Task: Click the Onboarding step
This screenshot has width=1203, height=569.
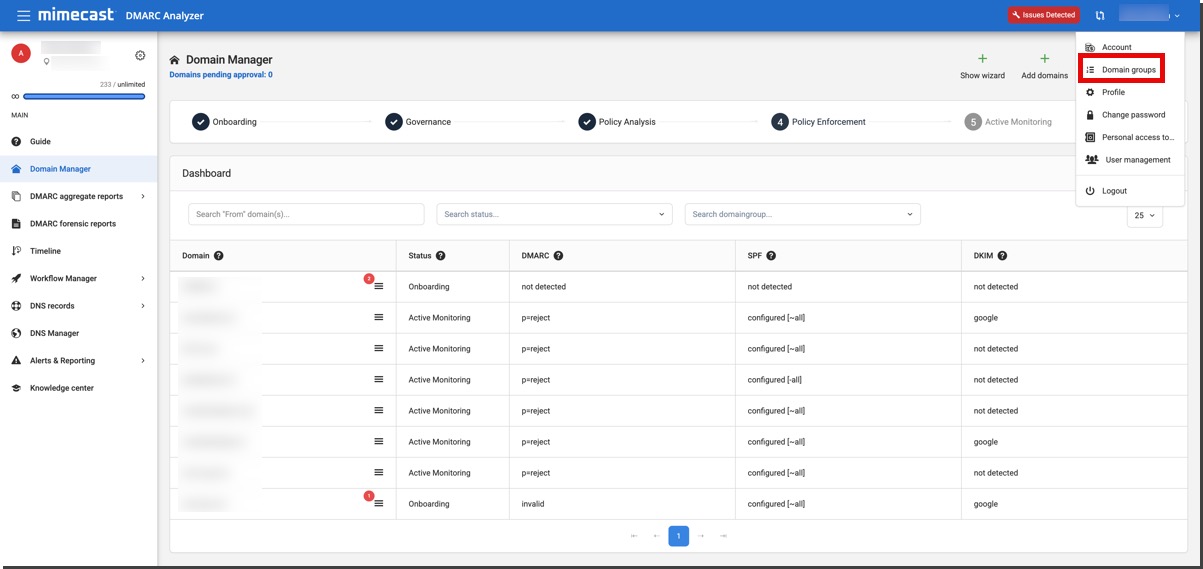Action: 224,122
